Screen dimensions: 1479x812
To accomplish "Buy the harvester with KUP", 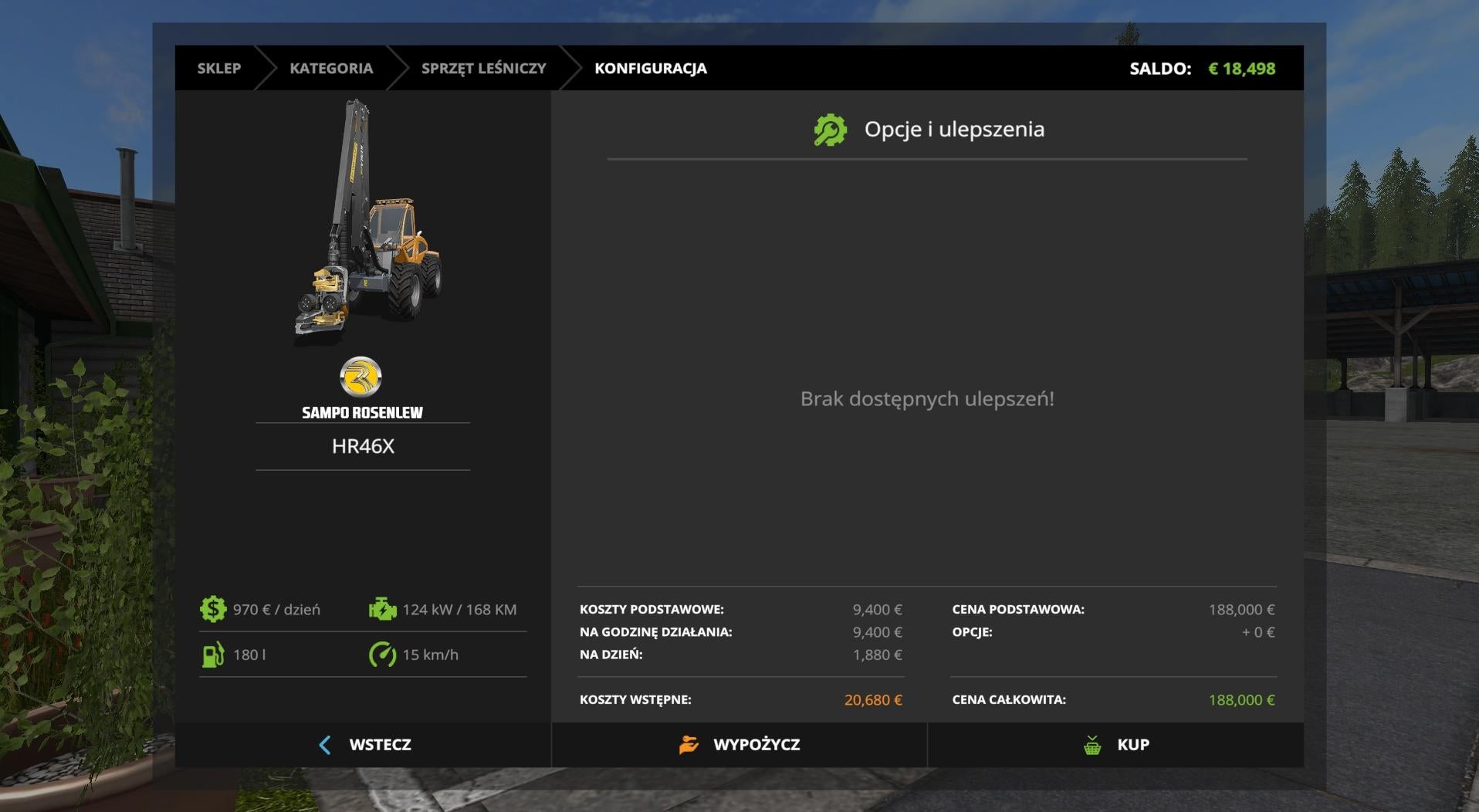I will click(x=1115, y=745).
